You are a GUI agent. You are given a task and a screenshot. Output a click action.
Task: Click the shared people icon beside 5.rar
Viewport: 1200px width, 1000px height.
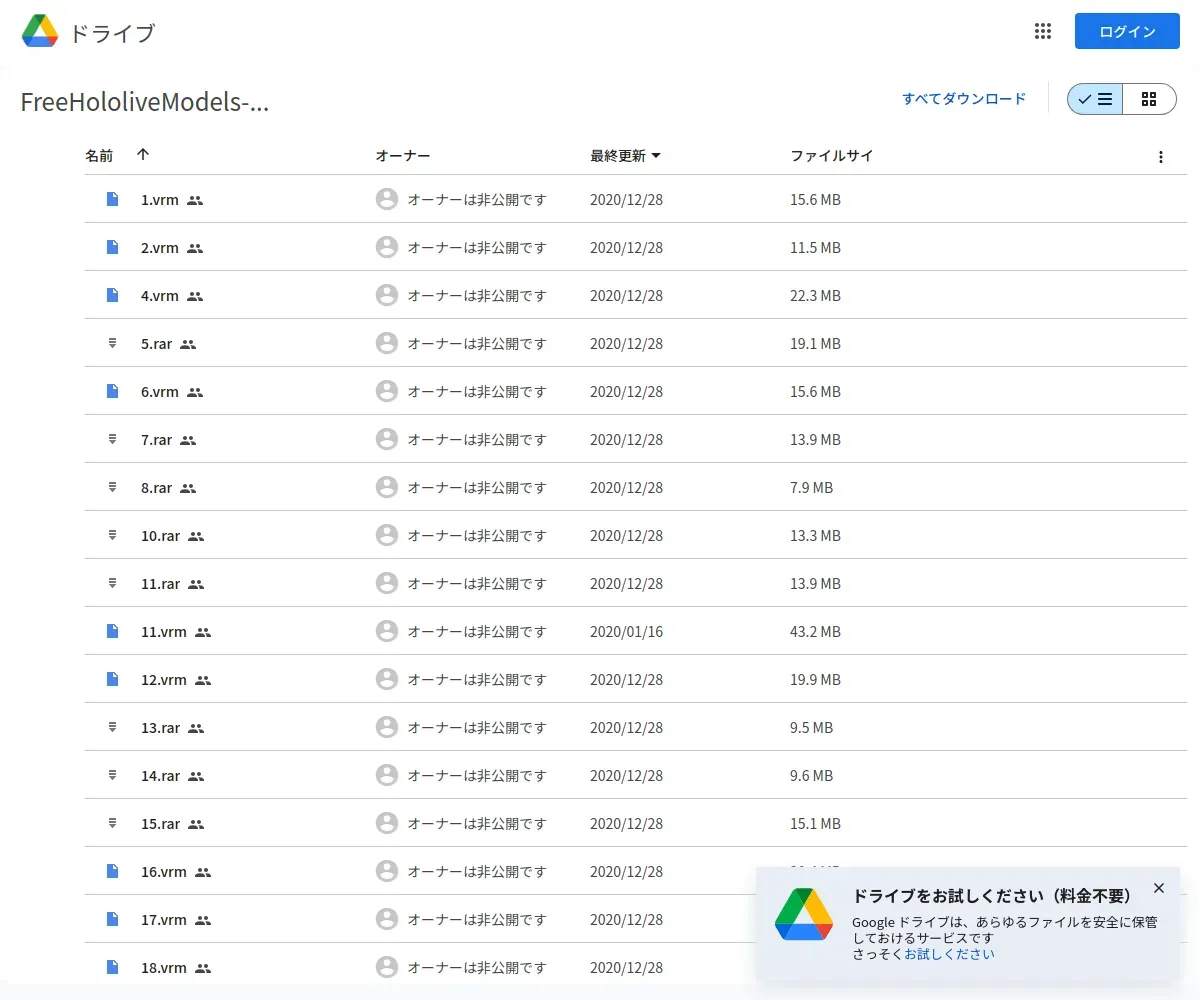pyautogui.click(x=188, y=344)
